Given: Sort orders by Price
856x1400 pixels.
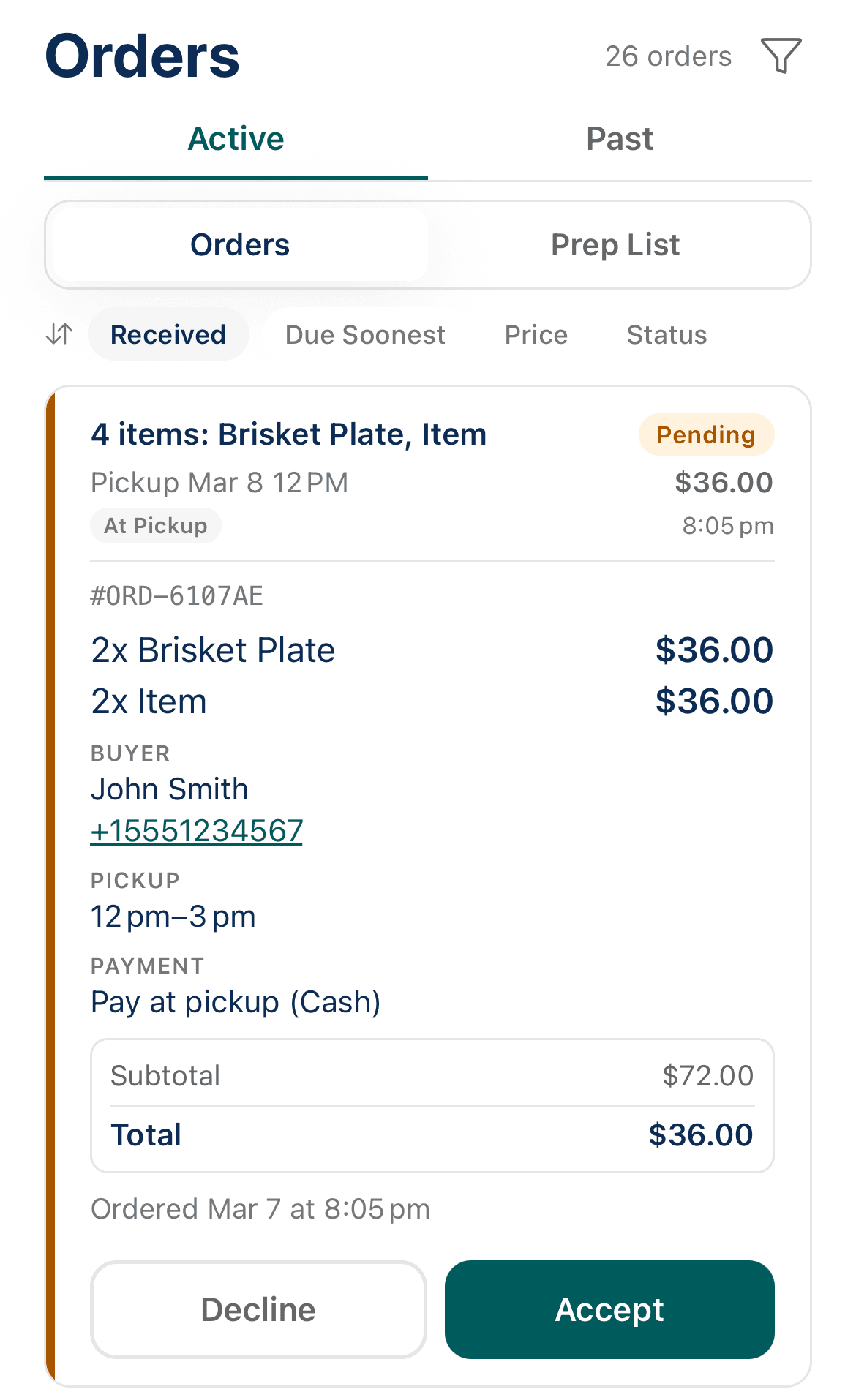Looking at the screenshot, I should 535,334.
